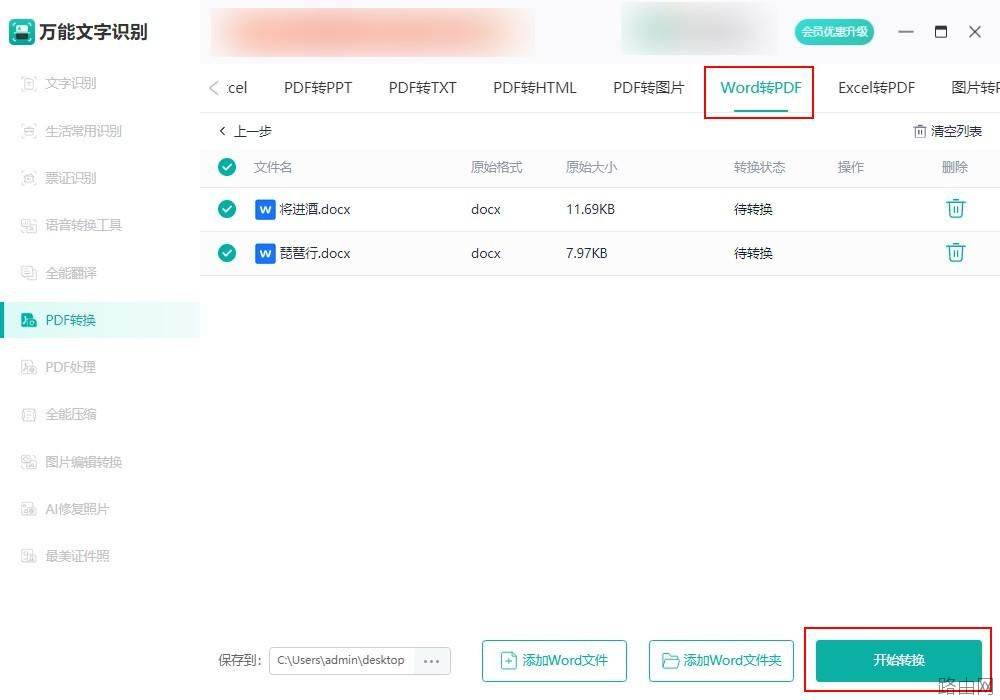Viewport: 1000px width, 700px height.
Task: Click the save path input field
Action: [x=343, y=660]
